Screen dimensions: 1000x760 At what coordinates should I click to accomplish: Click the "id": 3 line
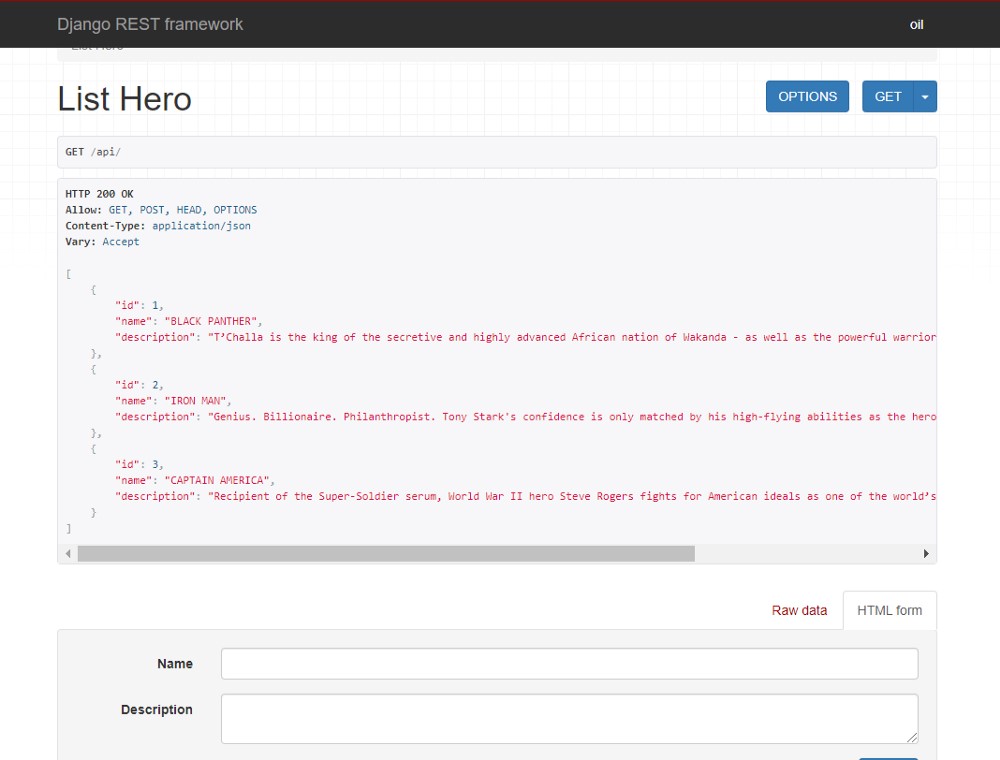(x=139, y=465)
